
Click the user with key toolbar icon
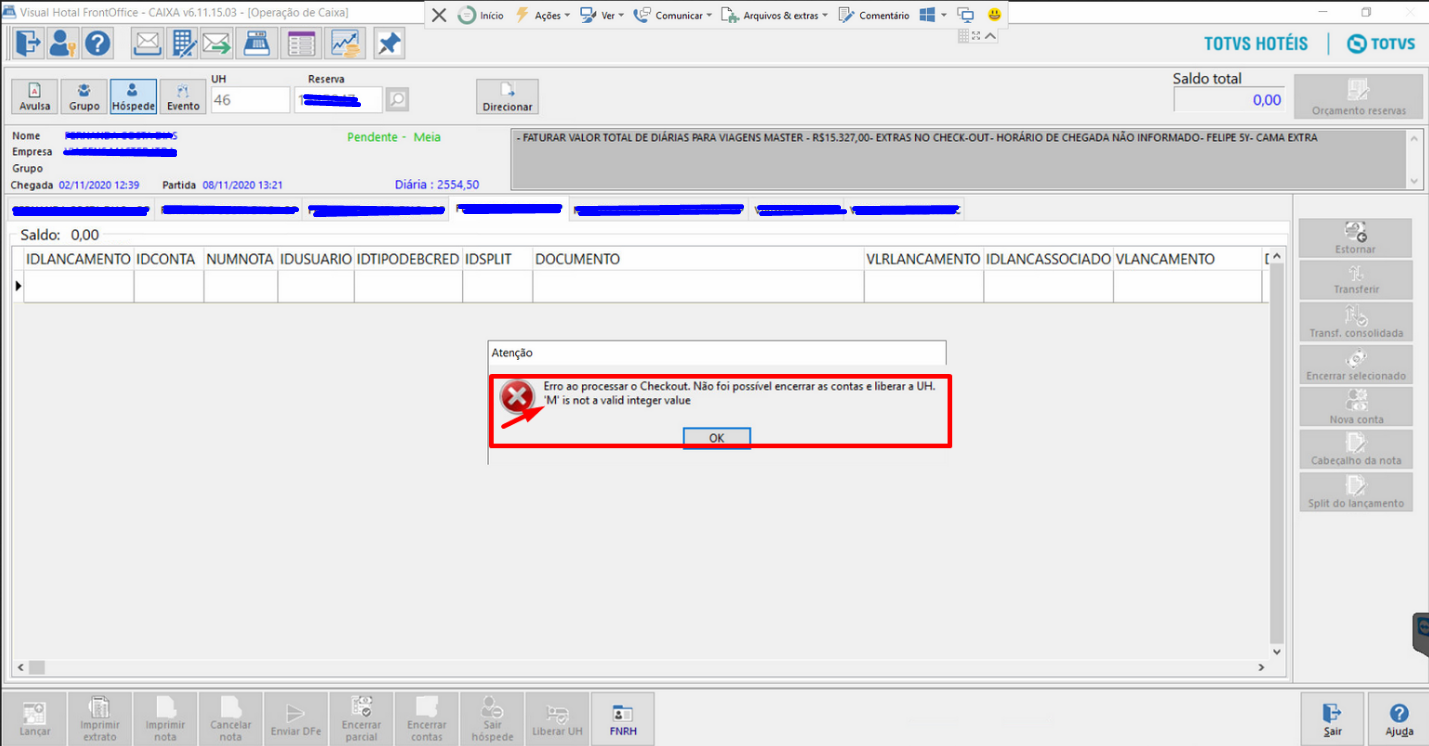point(62,43)
